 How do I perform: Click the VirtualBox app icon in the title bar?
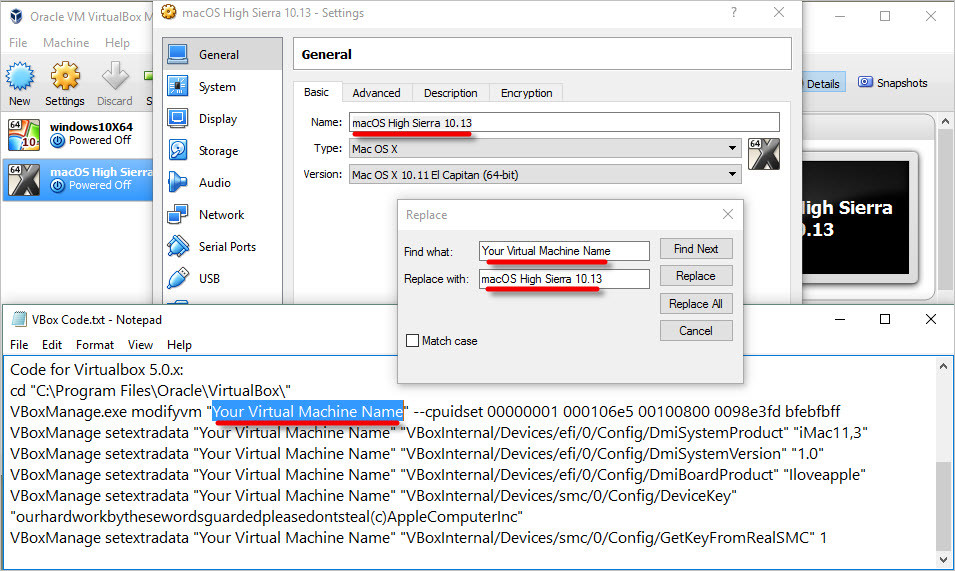coord(16,16)
